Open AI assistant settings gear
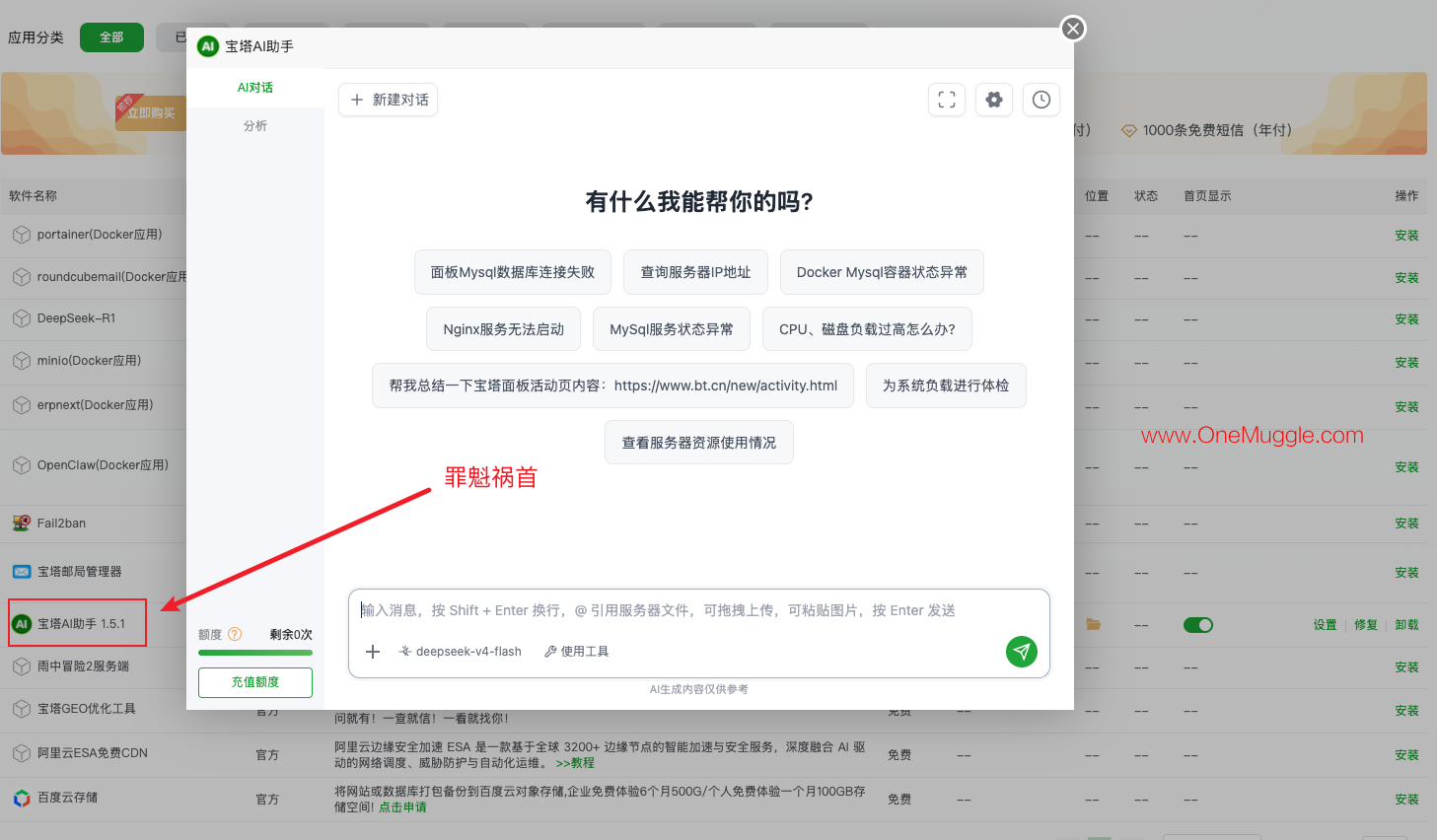Viewport: 1437px width, 840px height. pos(994,100)
